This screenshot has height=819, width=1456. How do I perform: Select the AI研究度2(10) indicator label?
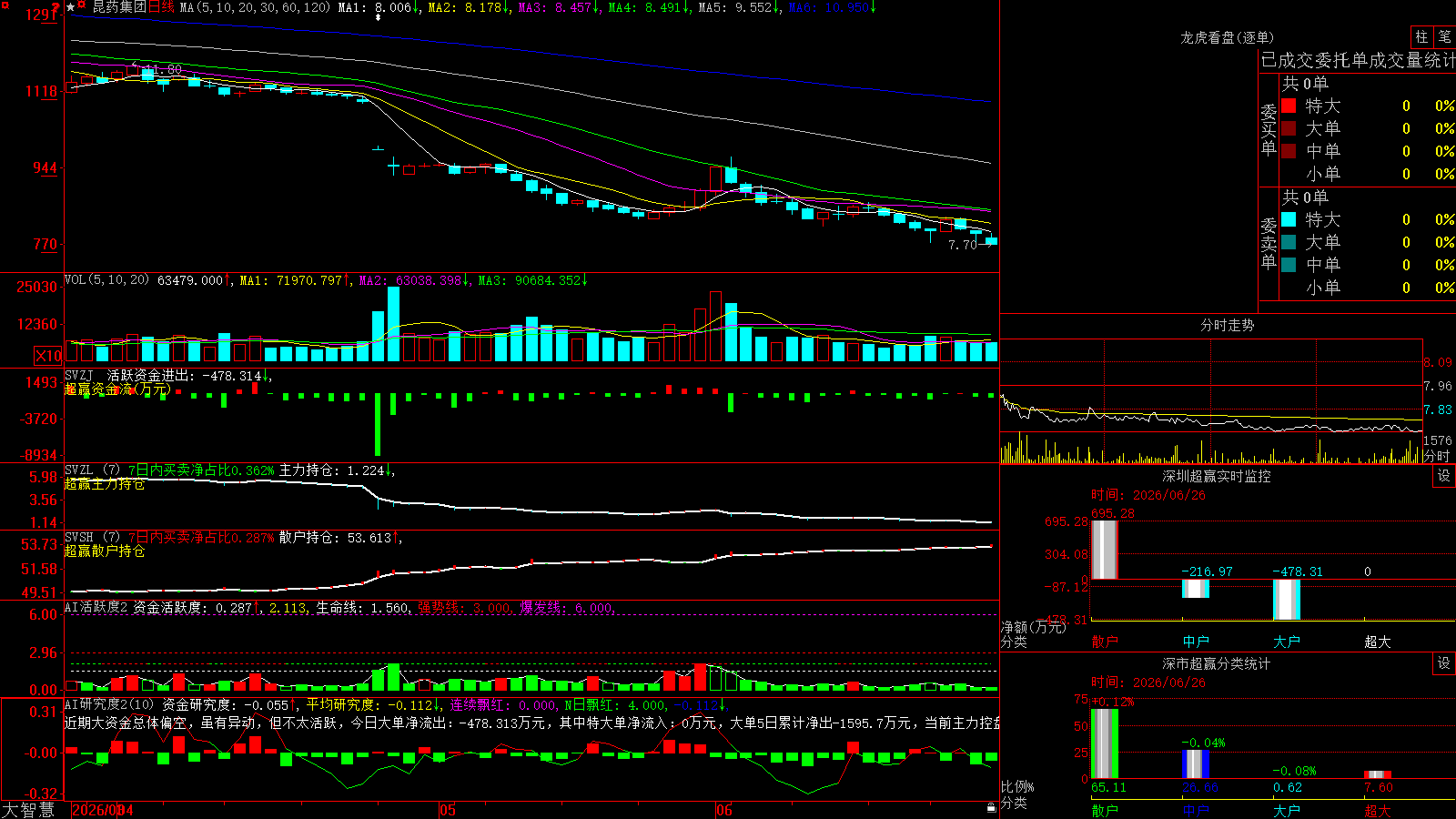click(x=109, y=704)
